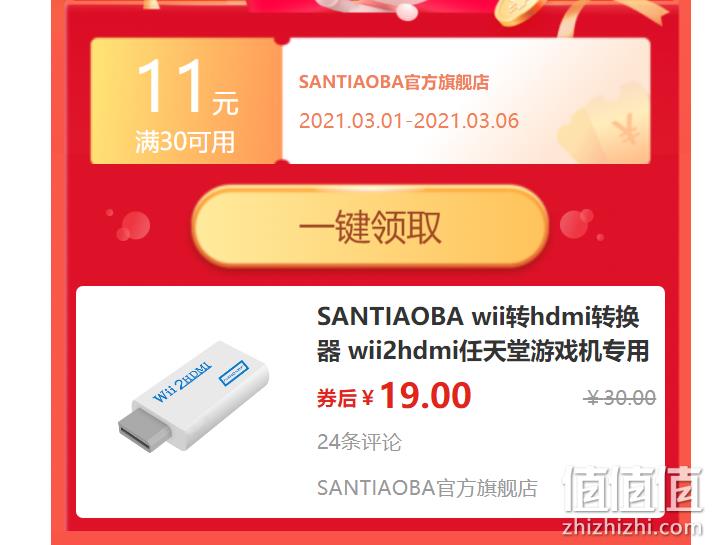
Task: Select the 11元 coupon amount panel
Action: (186, 101)
